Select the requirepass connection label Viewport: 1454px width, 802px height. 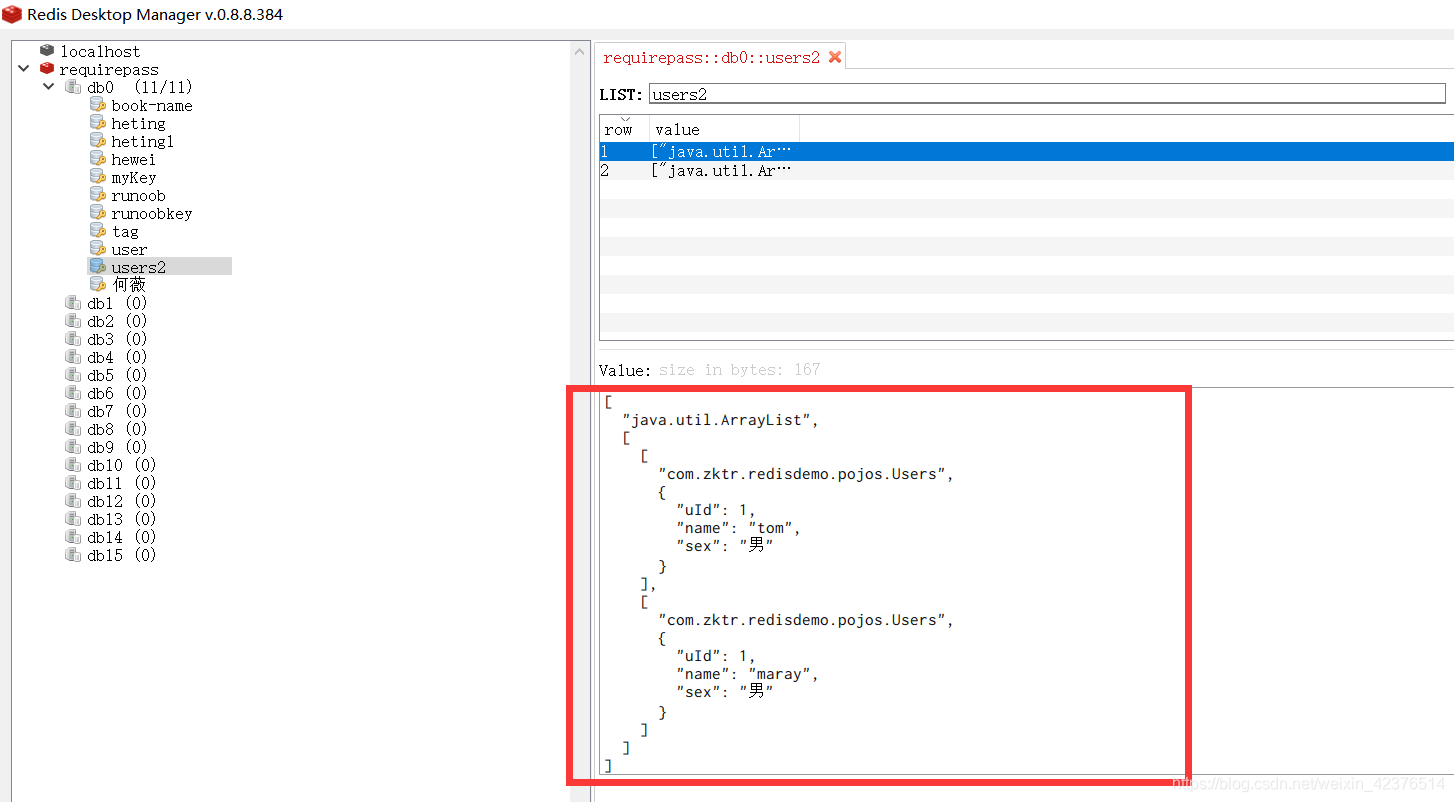pos(108,70)
